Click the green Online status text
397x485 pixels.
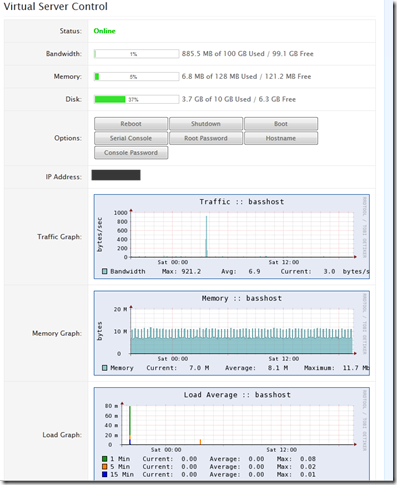click(x=104, y=31)
